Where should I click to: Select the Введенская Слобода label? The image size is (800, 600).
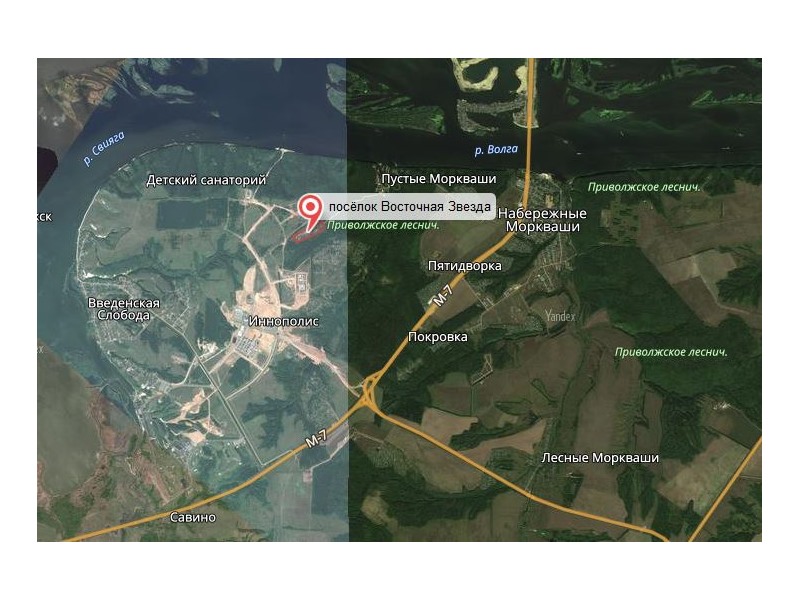[124, 309]
